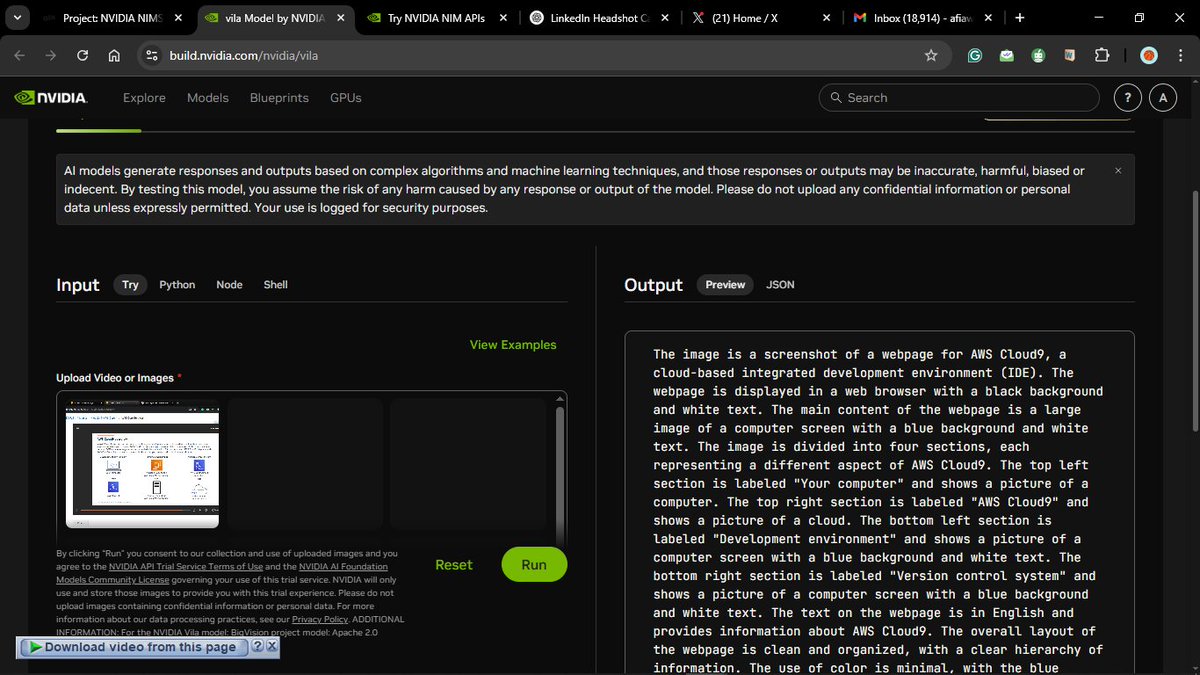Image resolution: width=1200 pixels, height=675 pixels.
Task: Open the GPUs navigation item
Action: [346, 98]
